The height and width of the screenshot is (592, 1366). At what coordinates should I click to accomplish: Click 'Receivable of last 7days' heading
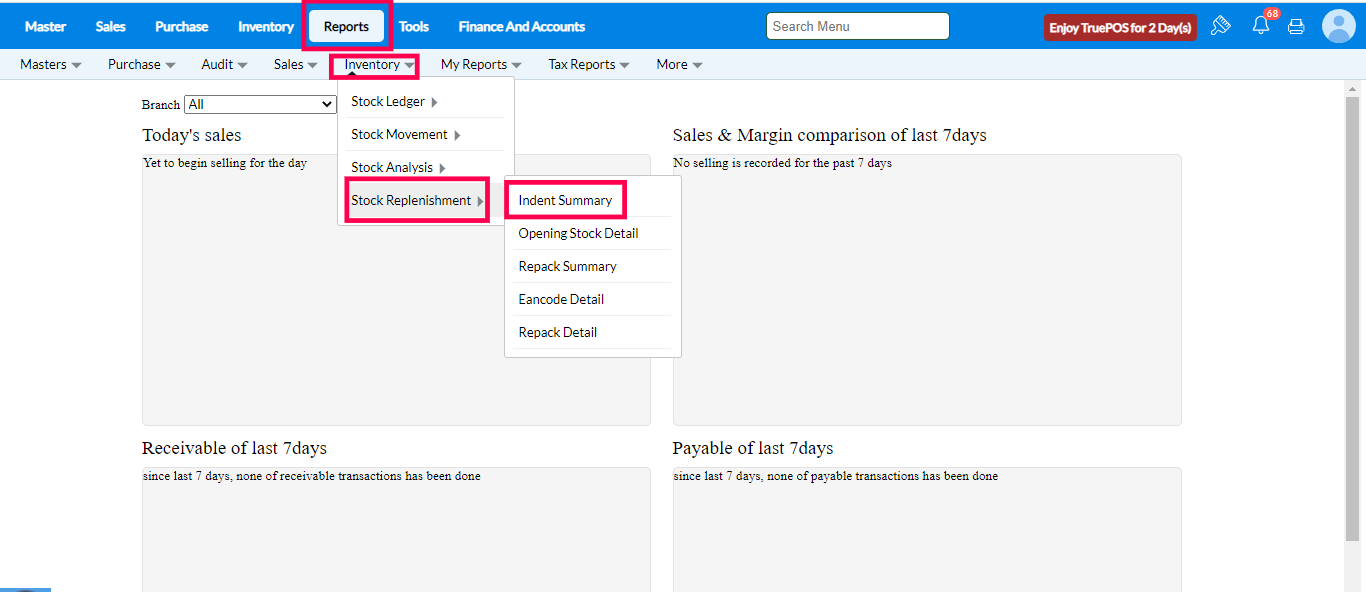(234, 448)
